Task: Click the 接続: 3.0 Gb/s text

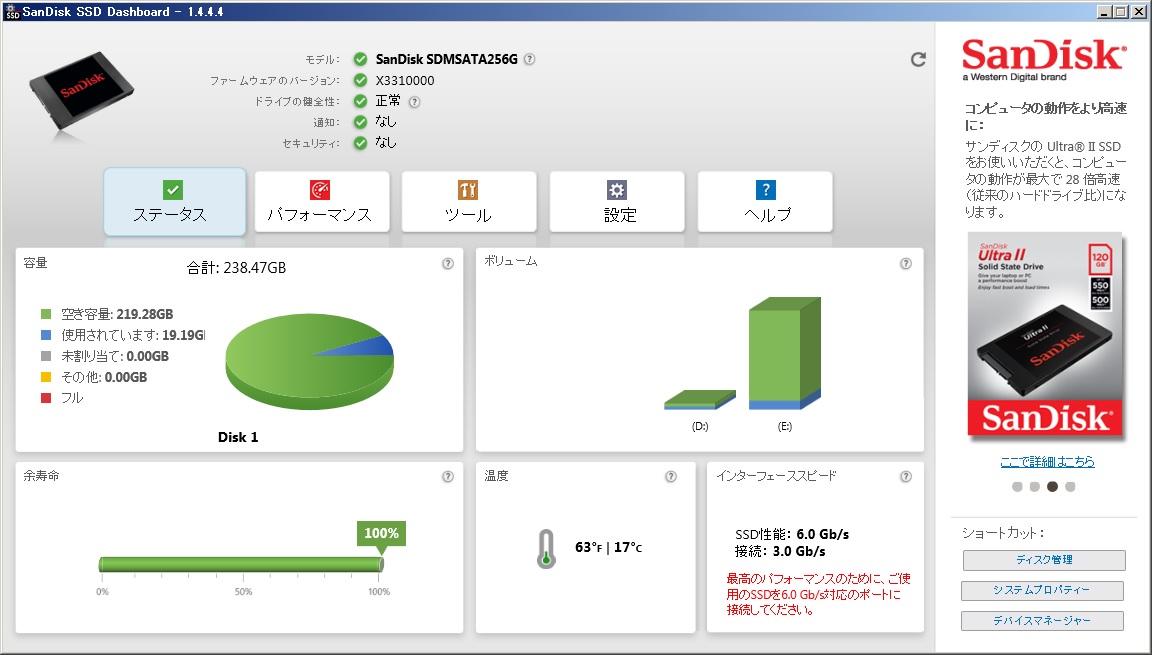Action: [780, 551]
